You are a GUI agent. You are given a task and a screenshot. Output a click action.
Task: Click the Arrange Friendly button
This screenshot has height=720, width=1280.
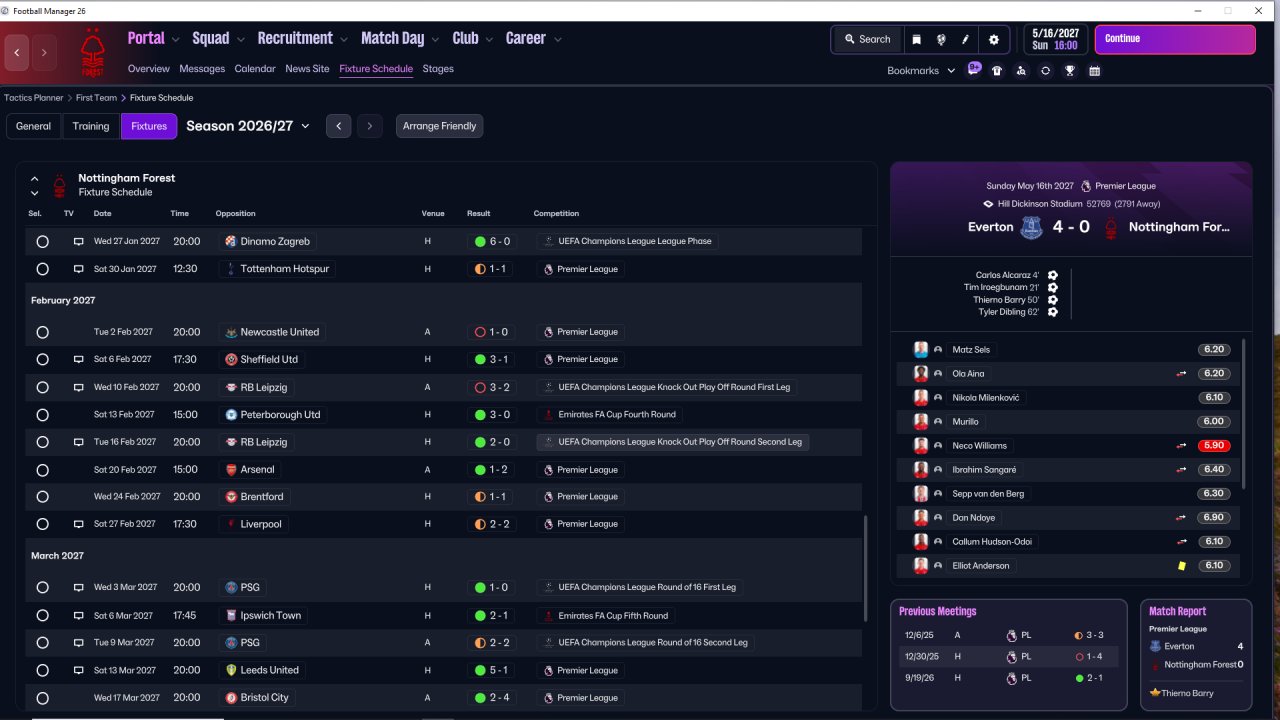click(x=440, y=126)
